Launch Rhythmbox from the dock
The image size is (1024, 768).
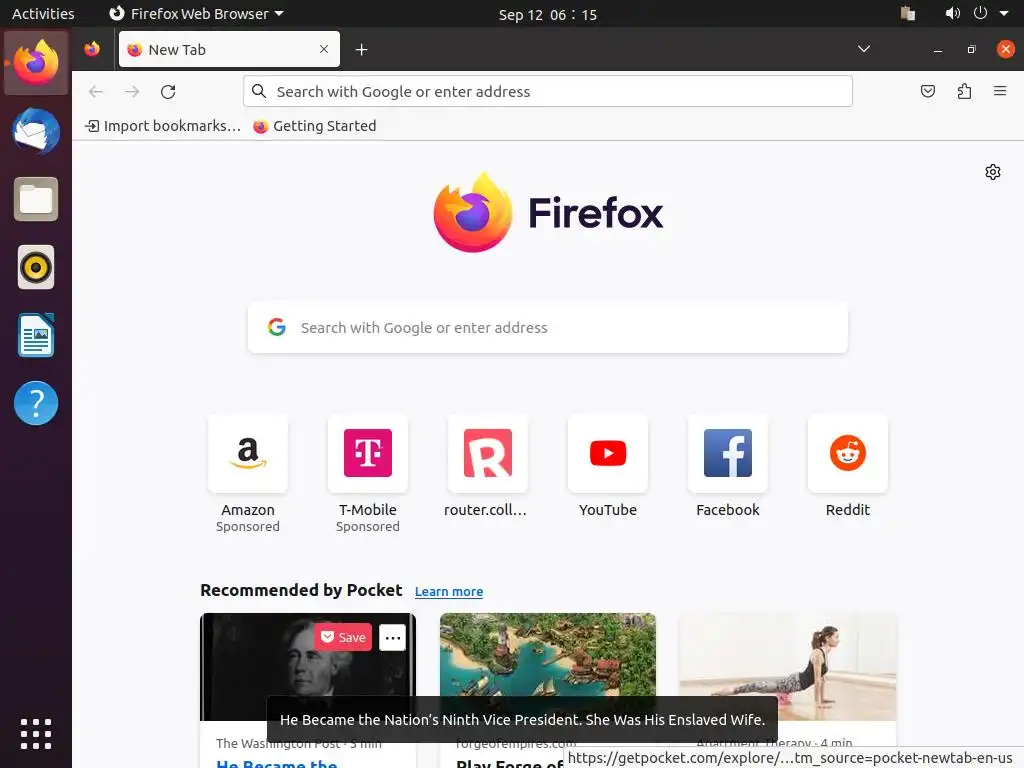point(36,267)
